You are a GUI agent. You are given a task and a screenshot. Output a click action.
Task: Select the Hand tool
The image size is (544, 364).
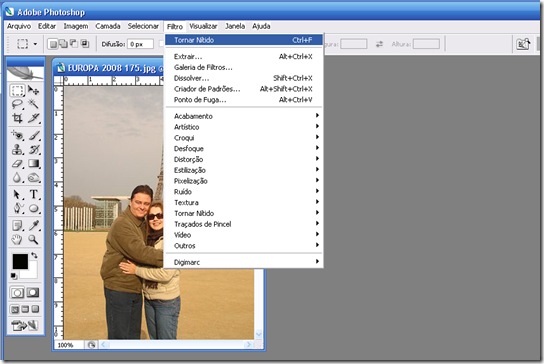point(17,239)
